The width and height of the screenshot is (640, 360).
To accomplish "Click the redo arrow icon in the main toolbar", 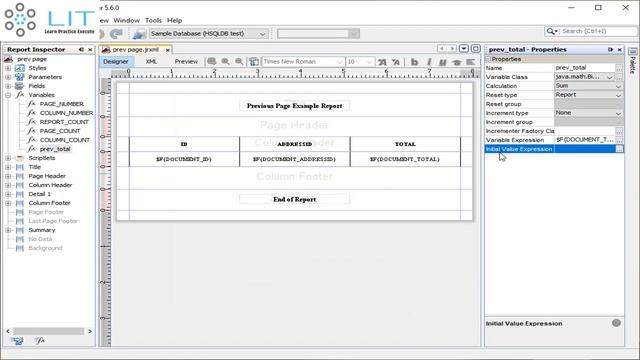I will click(116, 34).
